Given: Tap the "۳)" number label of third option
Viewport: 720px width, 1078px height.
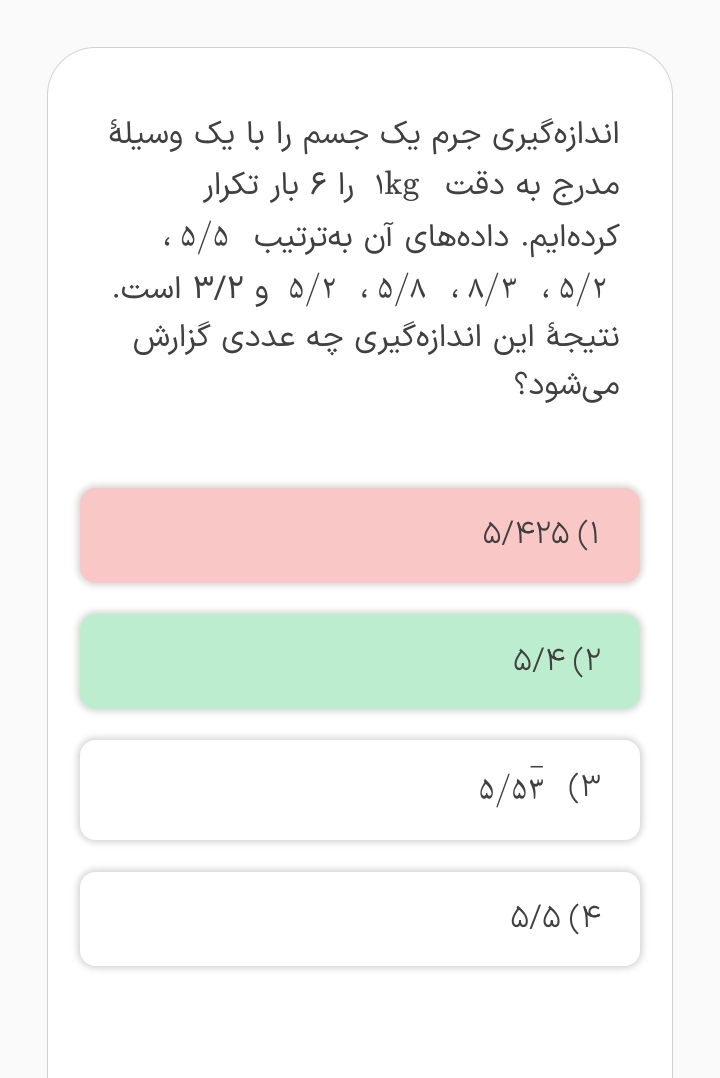Looking at the screenshot, I should pos(585,788).
